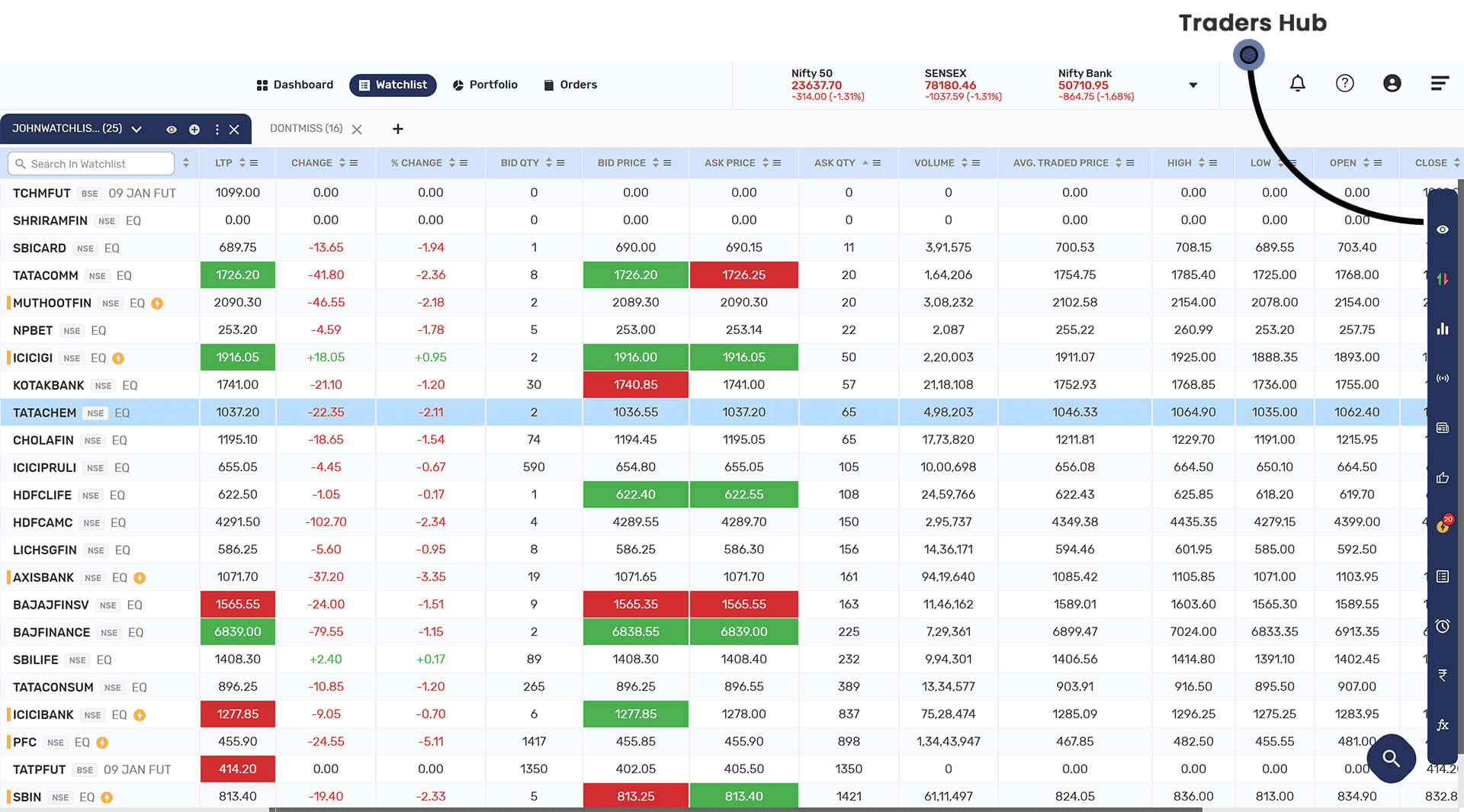Open the news icon in Traders Hub sidebar
This screenshot has width=1464, height=812.
tap(1442, 428)
